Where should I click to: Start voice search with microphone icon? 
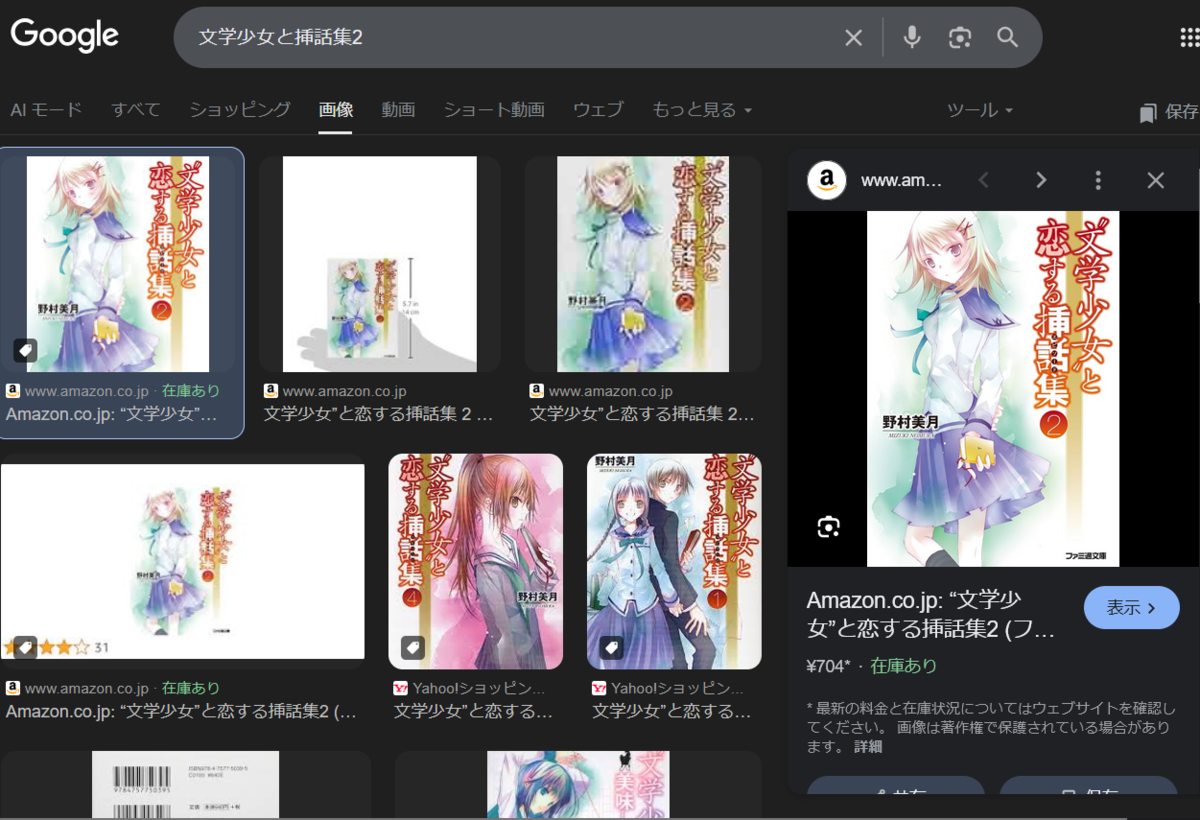coord(911,38)
